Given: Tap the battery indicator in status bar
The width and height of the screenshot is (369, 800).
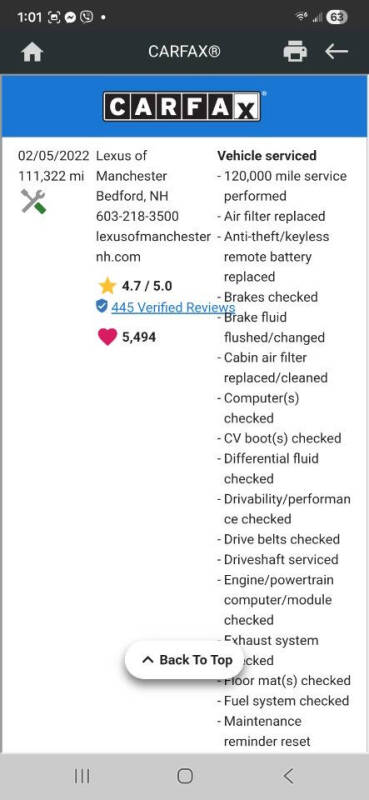Looking at the screenshot, I should click(x=337, y=17).
